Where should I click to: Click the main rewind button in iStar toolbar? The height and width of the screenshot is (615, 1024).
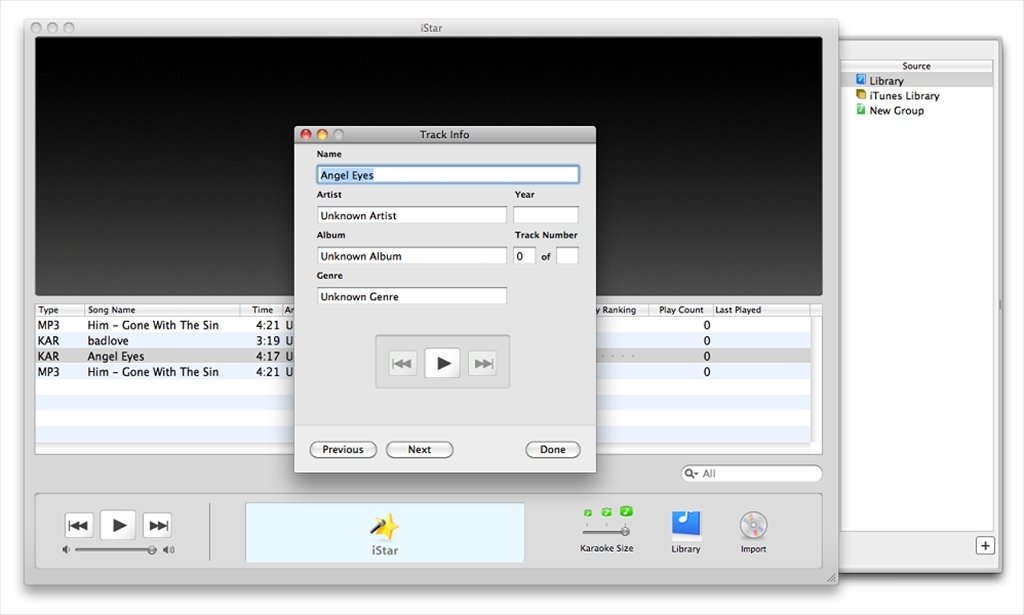(x=78, y=526)
